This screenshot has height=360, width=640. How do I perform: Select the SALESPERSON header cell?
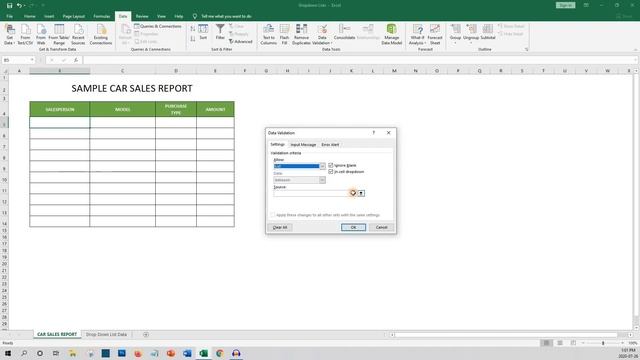tap(60, 109)
